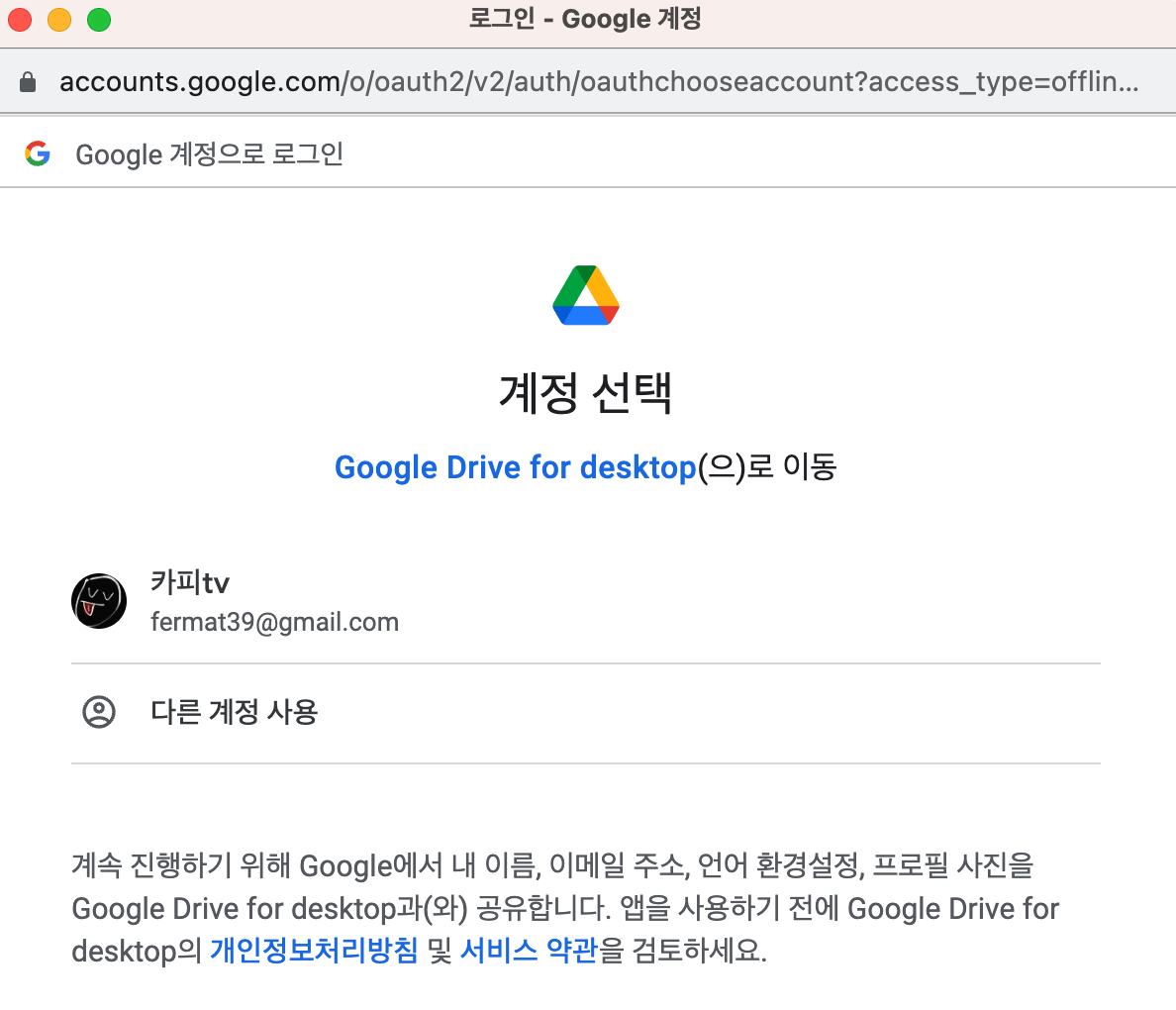Click the 'Google 계정으로 로그인' header text
Image resolution: width=1176 pixels, height=1010 pixels.
209,153
